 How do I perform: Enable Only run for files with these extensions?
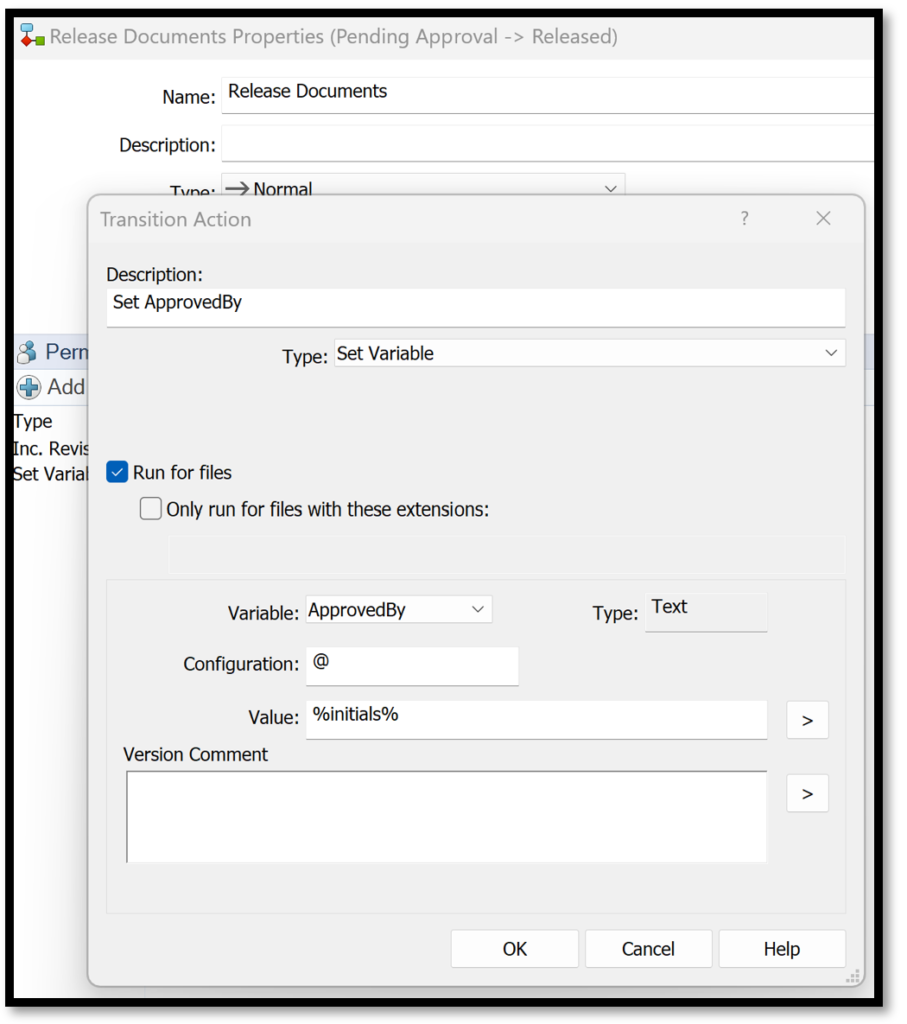click(150, 508)
